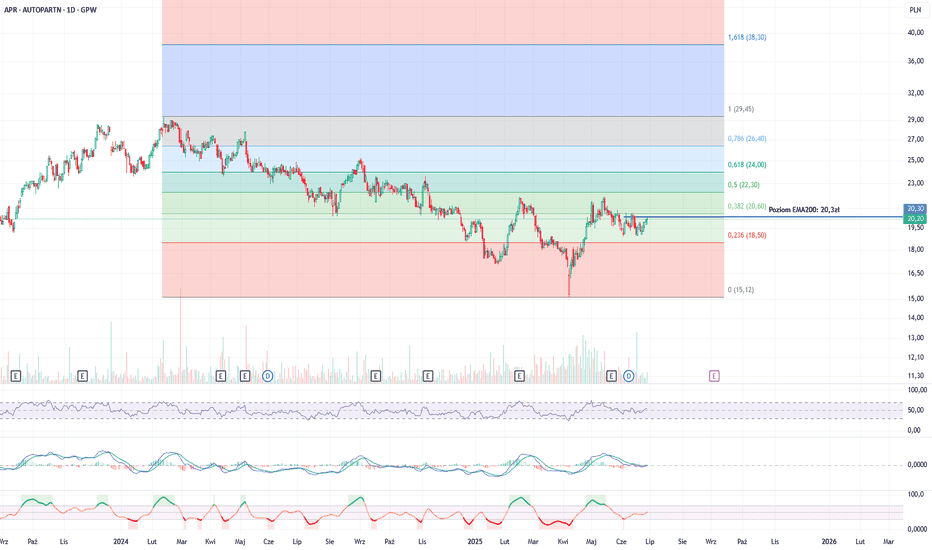Click the E earnings marker nearest 2025 label
This screenshot has width=932, height=550.
pyautogui.click(x=519, y=376)
